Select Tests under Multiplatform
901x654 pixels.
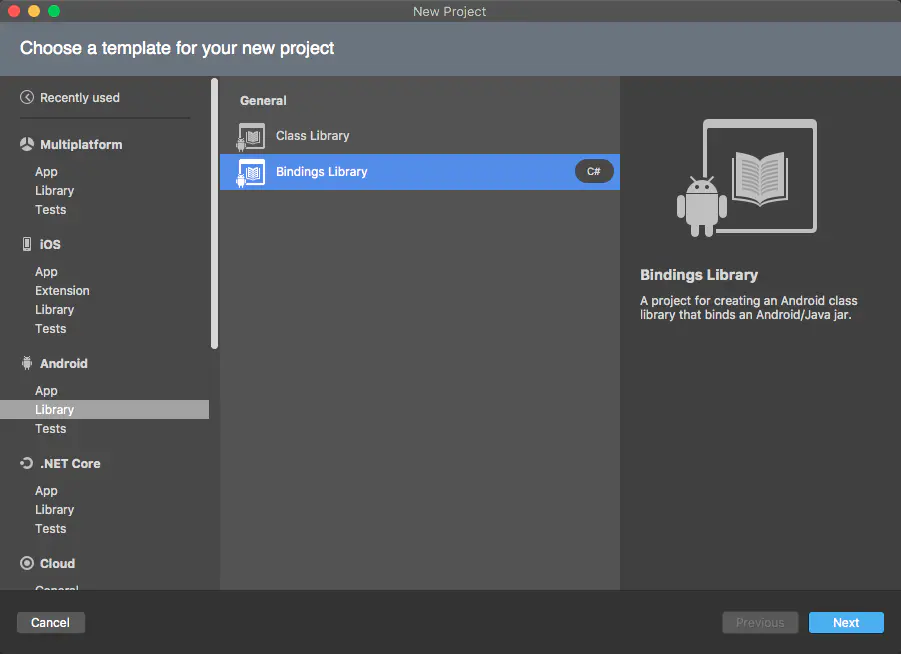pyautogui.click(x=51, y=210)
